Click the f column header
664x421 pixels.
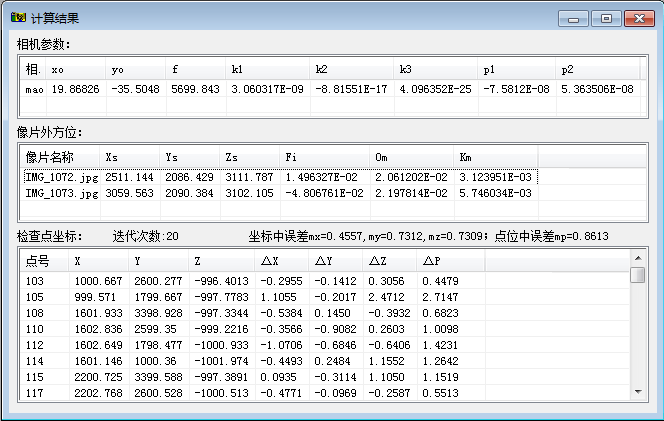pos(196,69)
